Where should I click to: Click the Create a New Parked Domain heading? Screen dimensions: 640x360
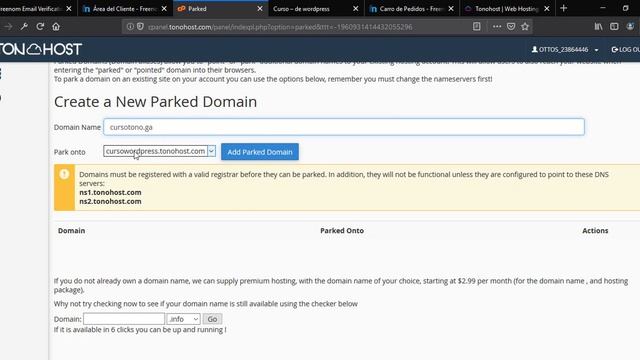pos(156,102)
